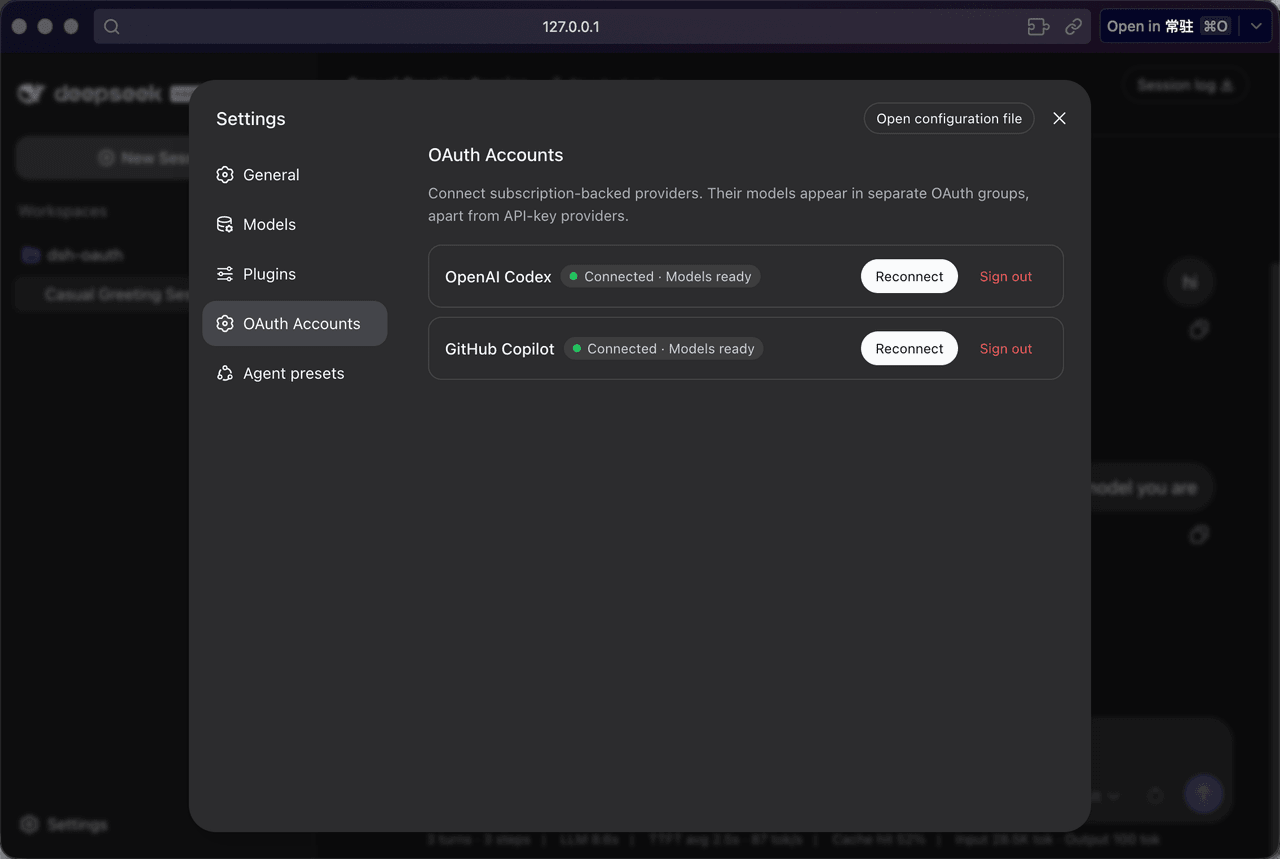Image resolution: width=1280 pixels, height=859 pixels.
Task: Open the Models settings section
Action: [294, 225]
